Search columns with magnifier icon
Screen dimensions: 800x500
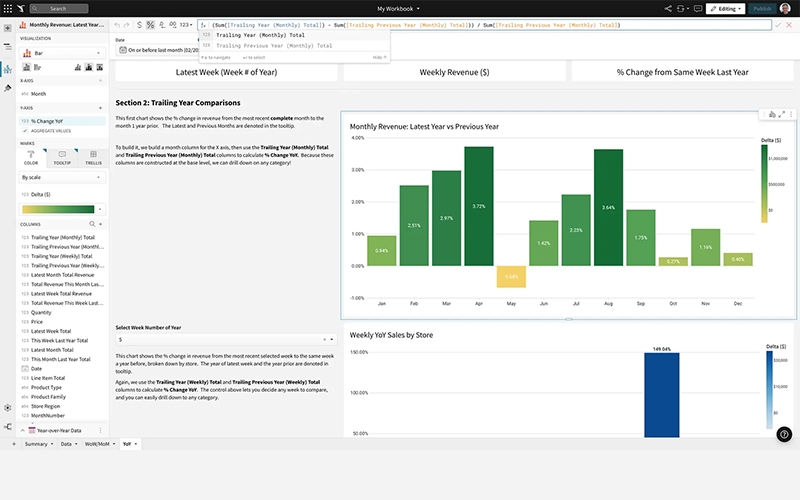(x=93, y=224)
